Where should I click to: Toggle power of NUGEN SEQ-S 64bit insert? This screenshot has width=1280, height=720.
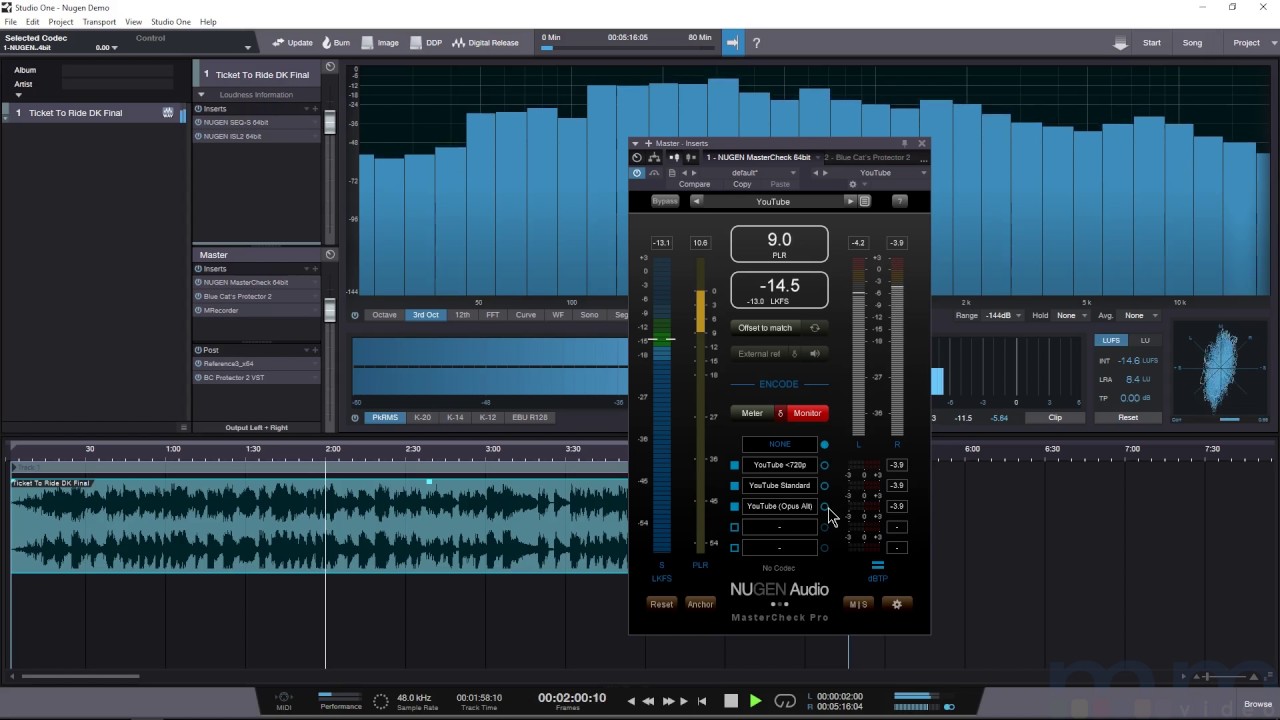point(198,122)
